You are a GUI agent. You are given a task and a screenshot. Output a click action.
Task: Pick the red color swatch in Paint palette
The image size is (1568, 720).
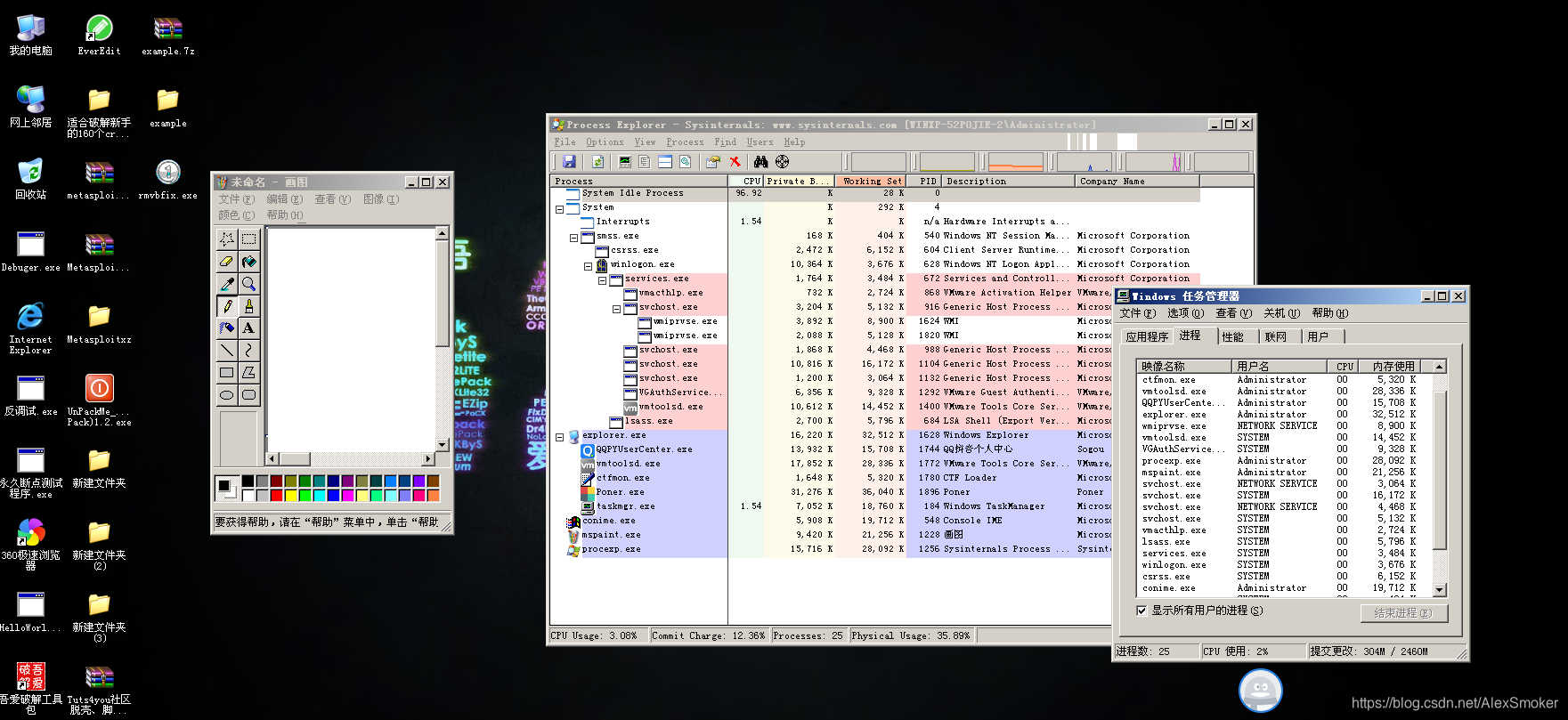tap(277, 495)
